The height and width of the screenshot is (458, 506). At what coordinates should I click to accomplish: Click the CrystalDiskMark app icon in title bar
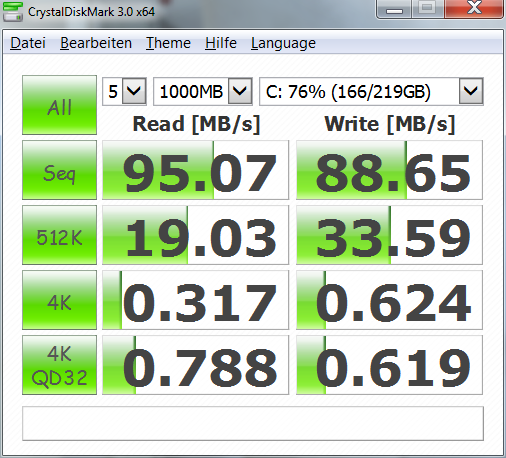tap(12, 11)
